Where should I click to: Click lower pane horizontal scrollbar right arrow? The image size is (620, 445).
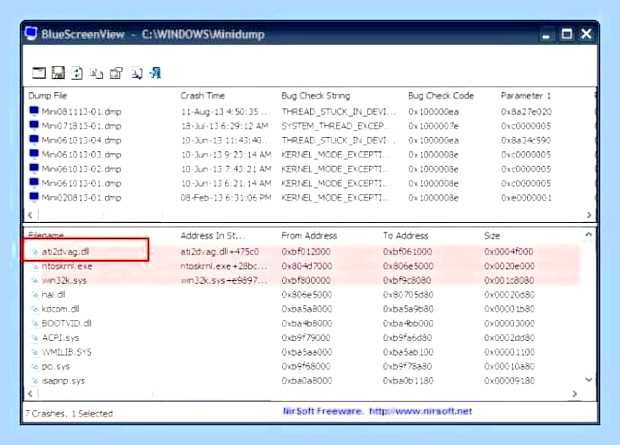pyautogui.click(x=575, y=394)
